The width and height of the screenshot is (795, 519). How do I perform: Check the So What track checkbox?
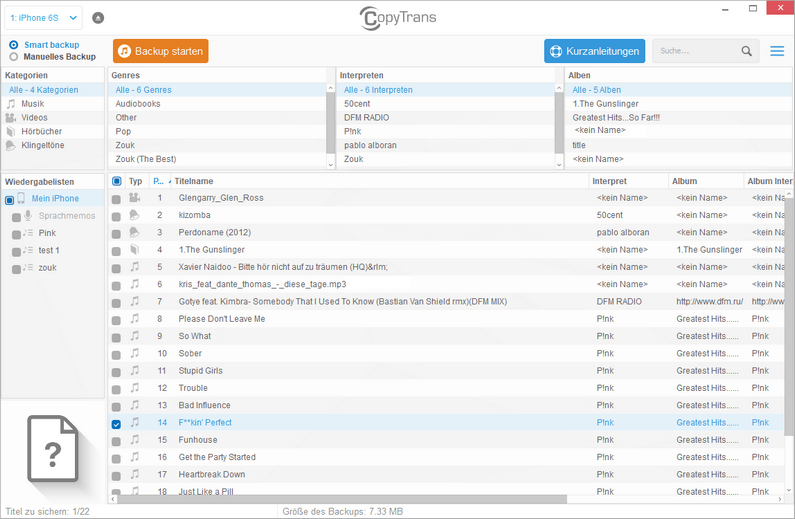click(x=116, y=338)
